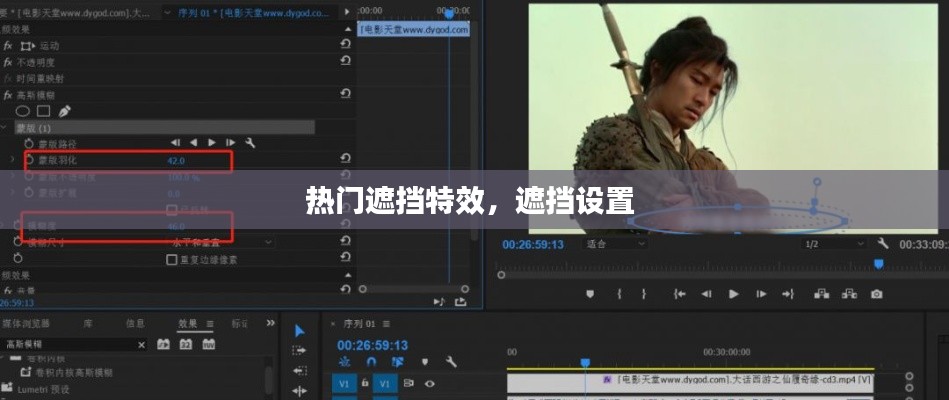Open the 适合 zoom level dropdown
Viewport: 949px width, 400px height.
click(615, 244)
